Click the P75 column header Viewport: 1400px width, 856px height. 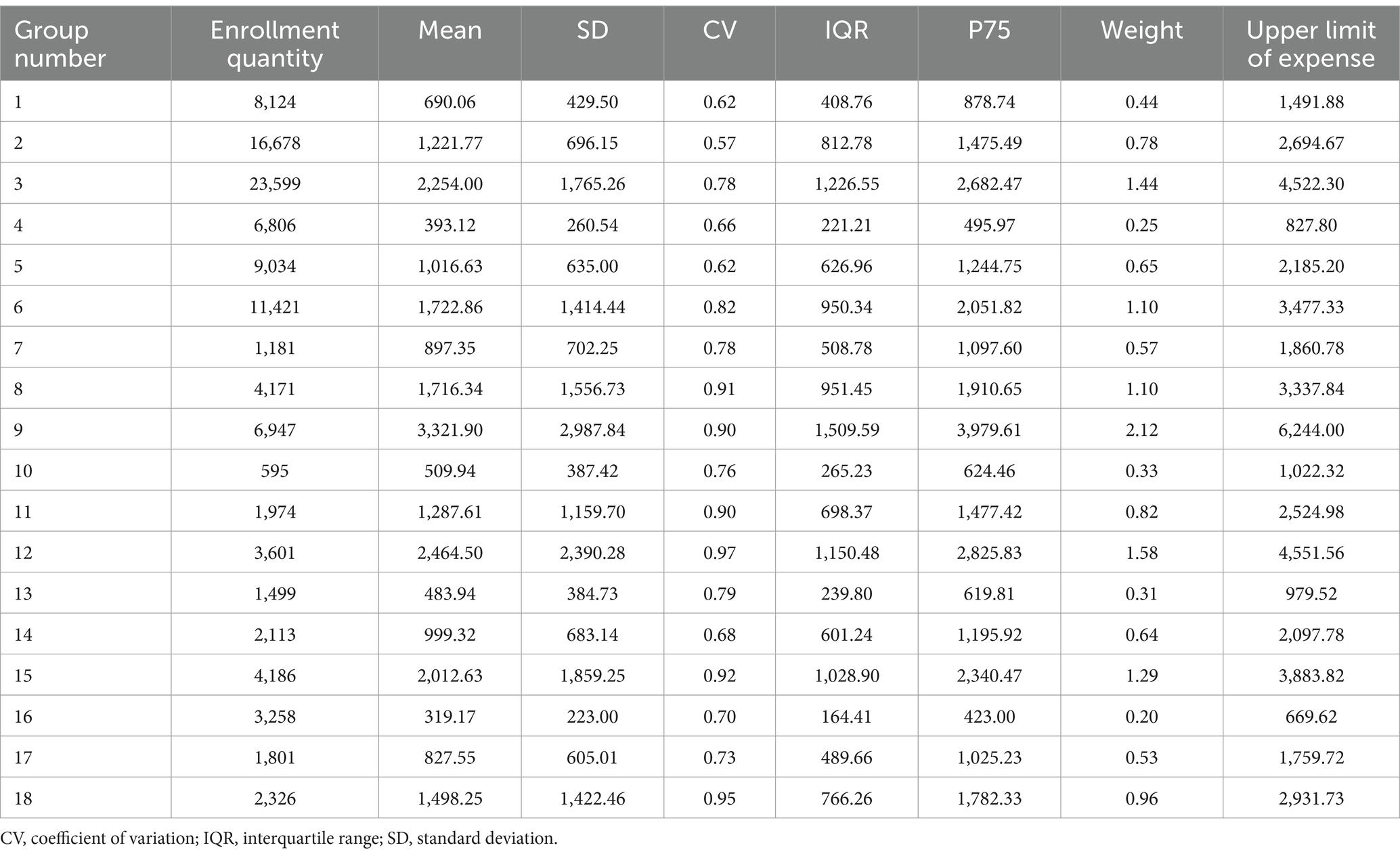pyautogui.click(x=989, y=30)
